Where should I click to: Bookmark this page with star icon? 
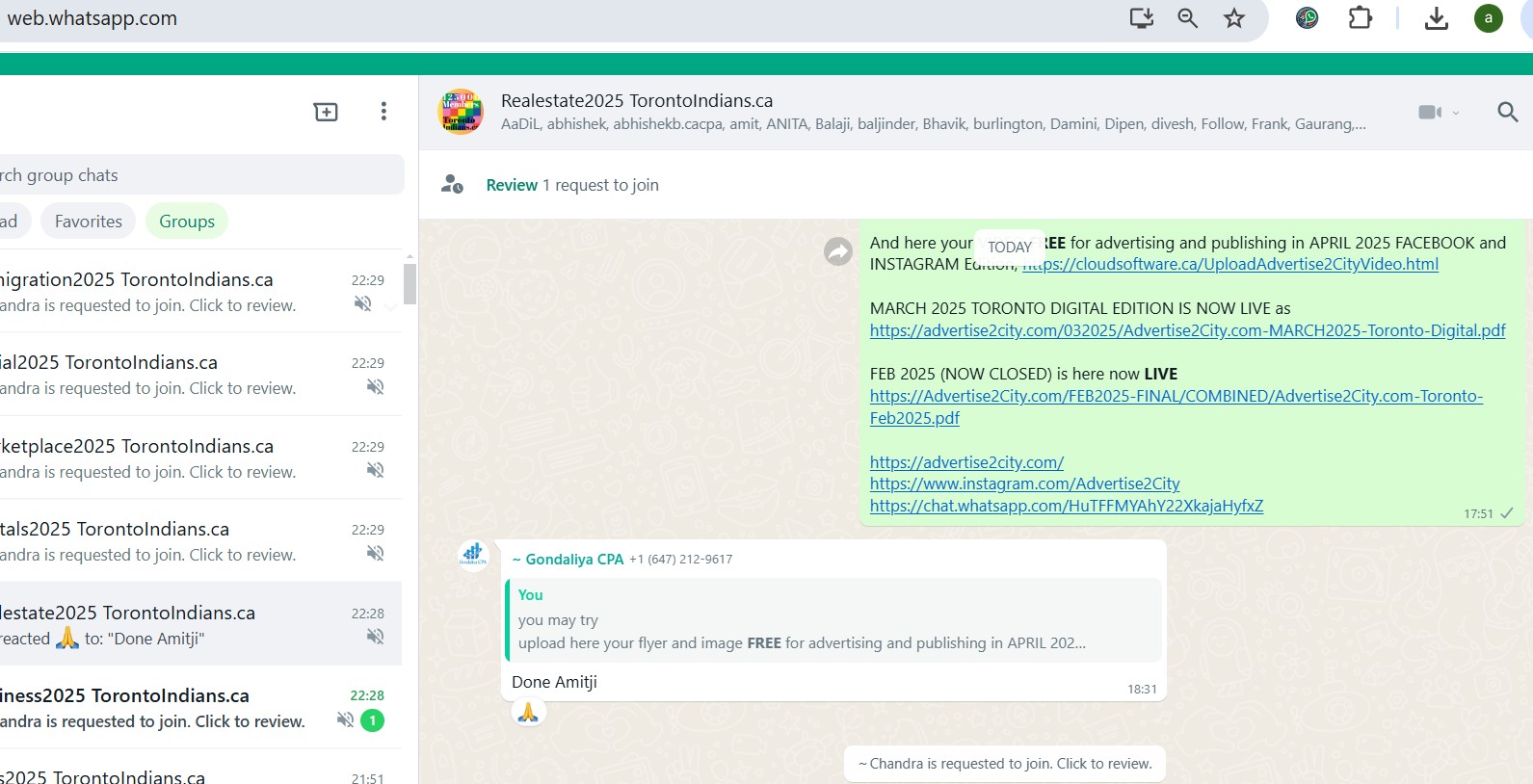coord(1234,18)
